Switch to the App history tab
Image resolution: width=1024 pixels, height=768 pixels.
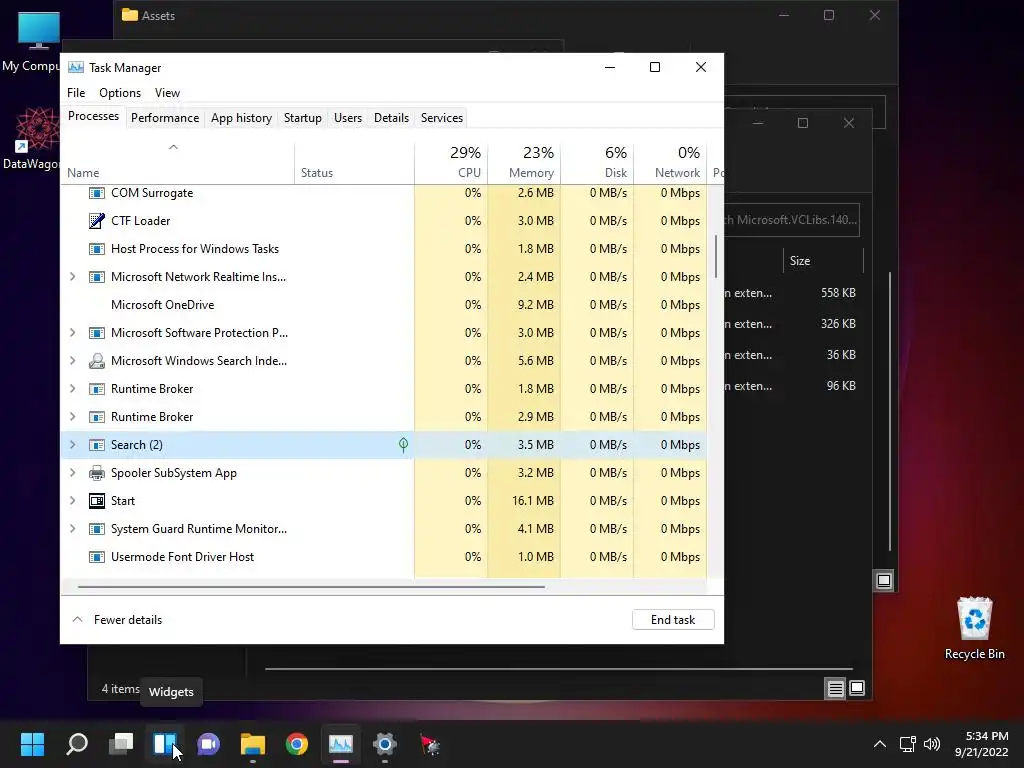pyautogui.click(x=241, y=118)
